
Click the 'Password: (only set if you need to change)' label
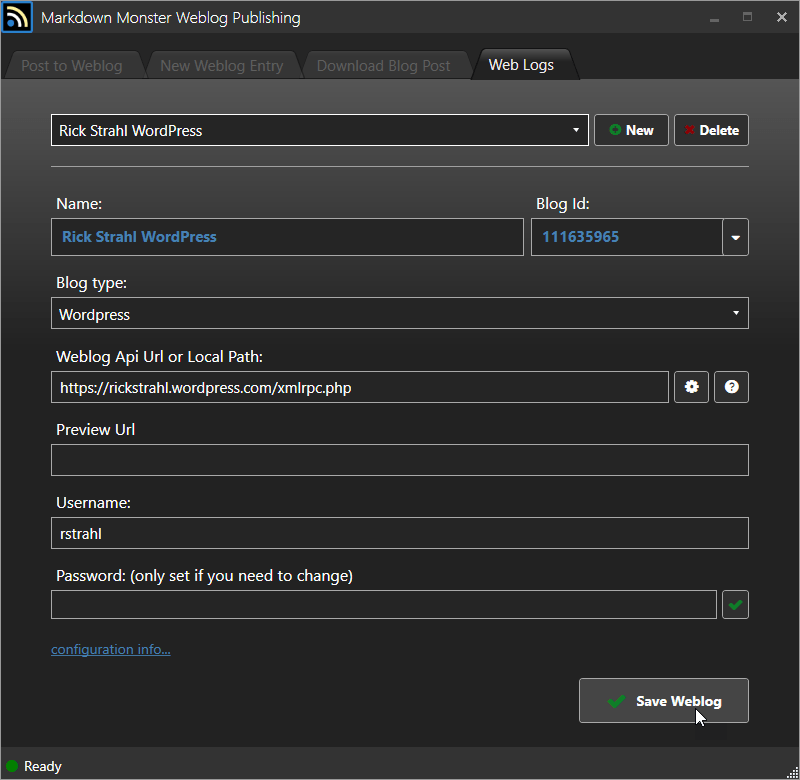(x=204, y=576)
